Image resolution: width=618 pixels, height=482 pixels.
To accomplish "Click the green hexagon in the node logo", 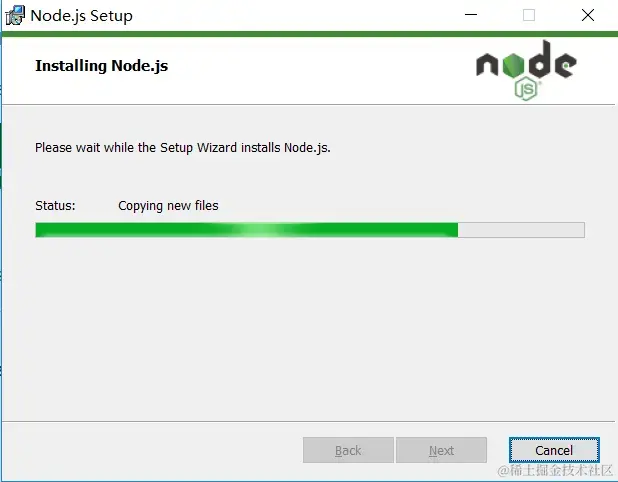I will 514,65.
